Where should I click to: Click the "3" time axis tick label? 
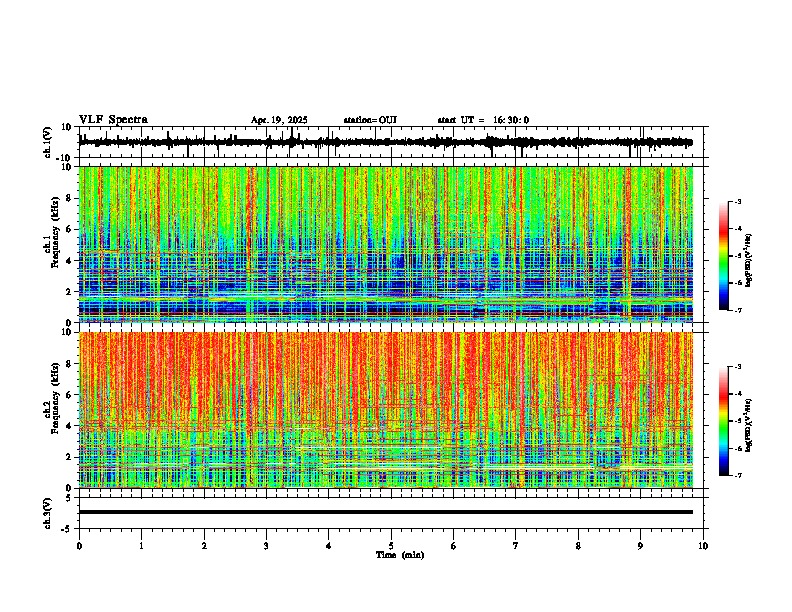267,546
